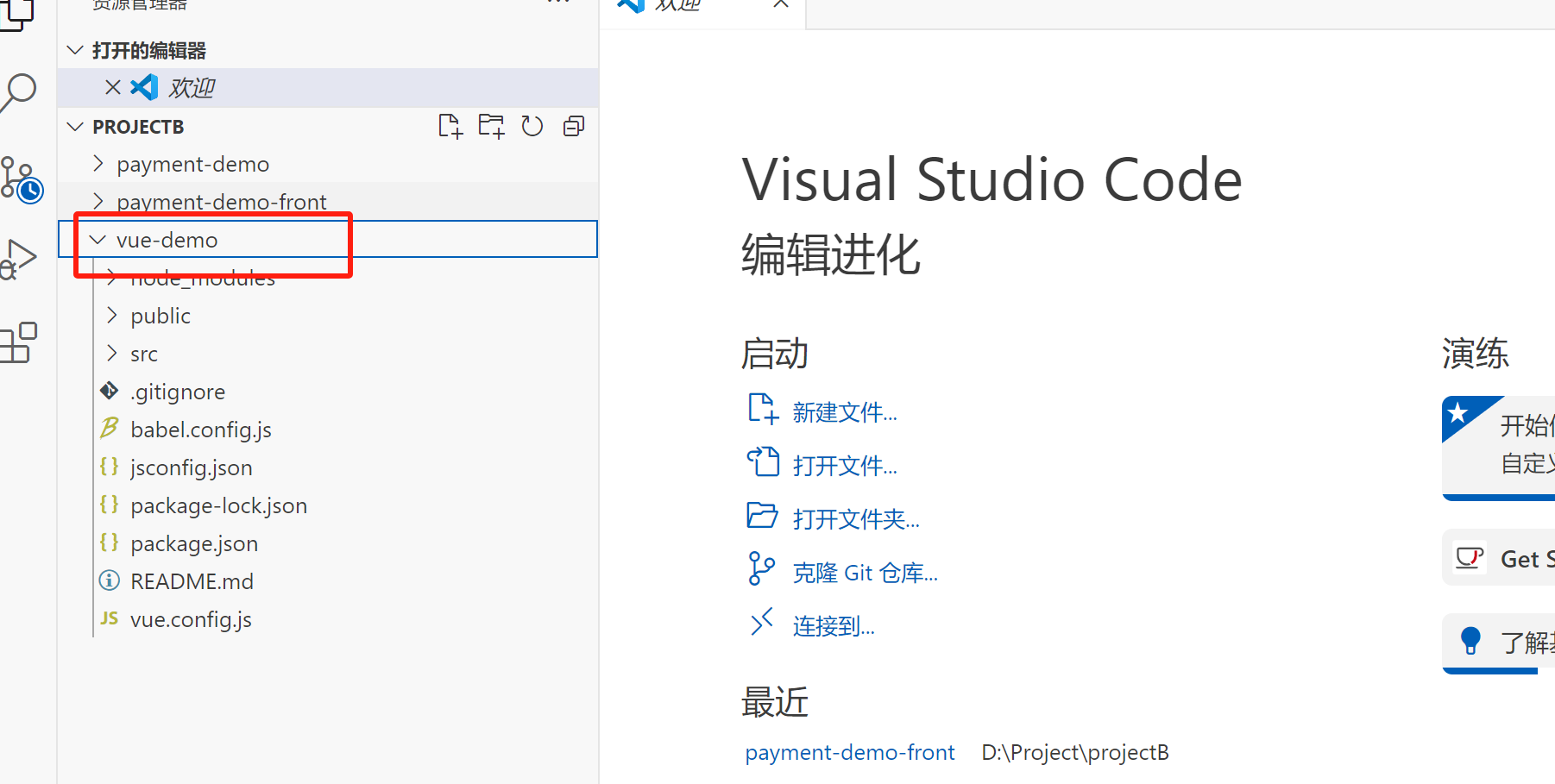1555x784 pixels.
Task: Click the new file icon under 启动
Action: point(763,409)
